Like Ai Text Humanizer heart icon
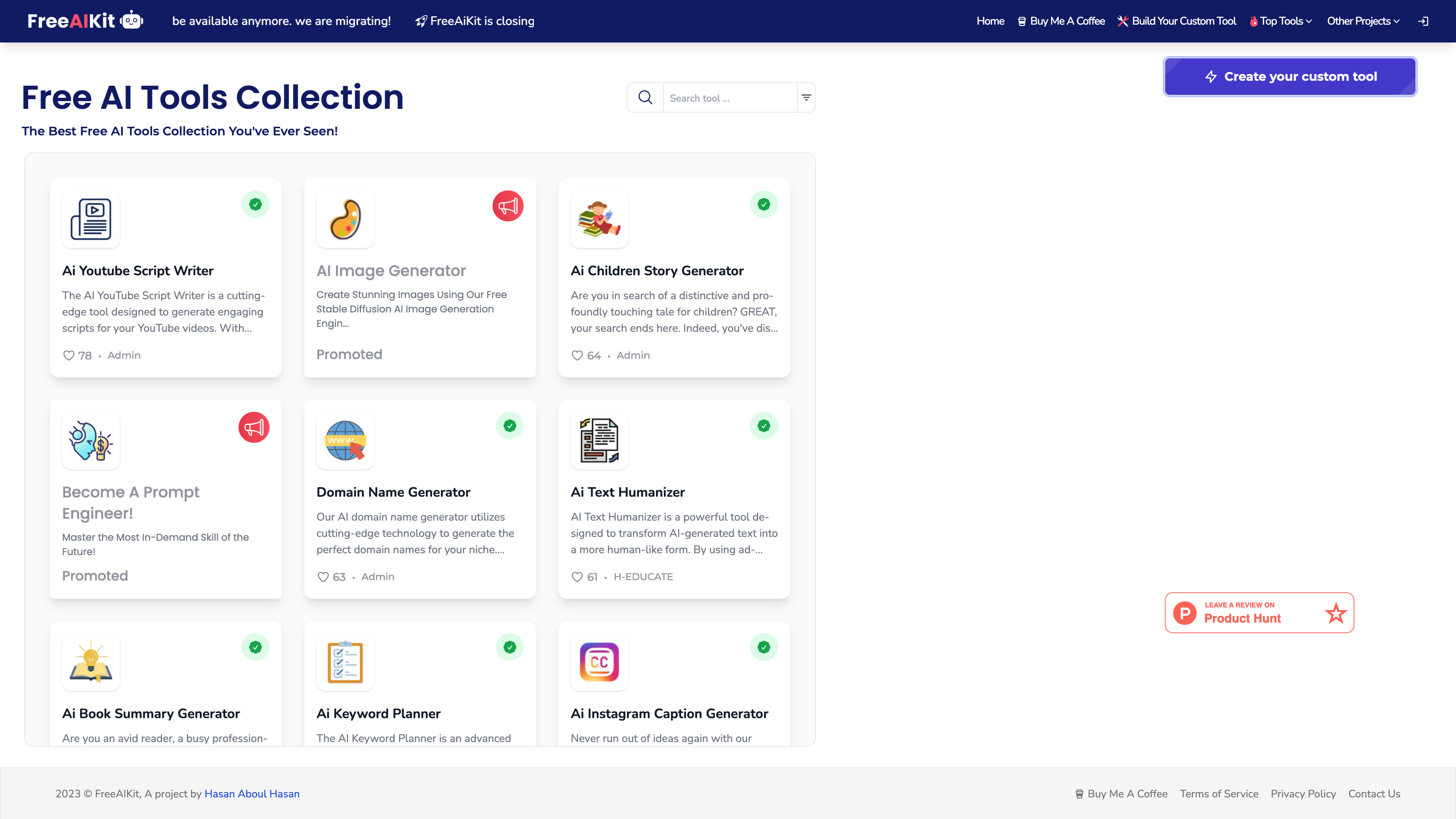This screenshot has width=1456, height=819. [576, 577]
